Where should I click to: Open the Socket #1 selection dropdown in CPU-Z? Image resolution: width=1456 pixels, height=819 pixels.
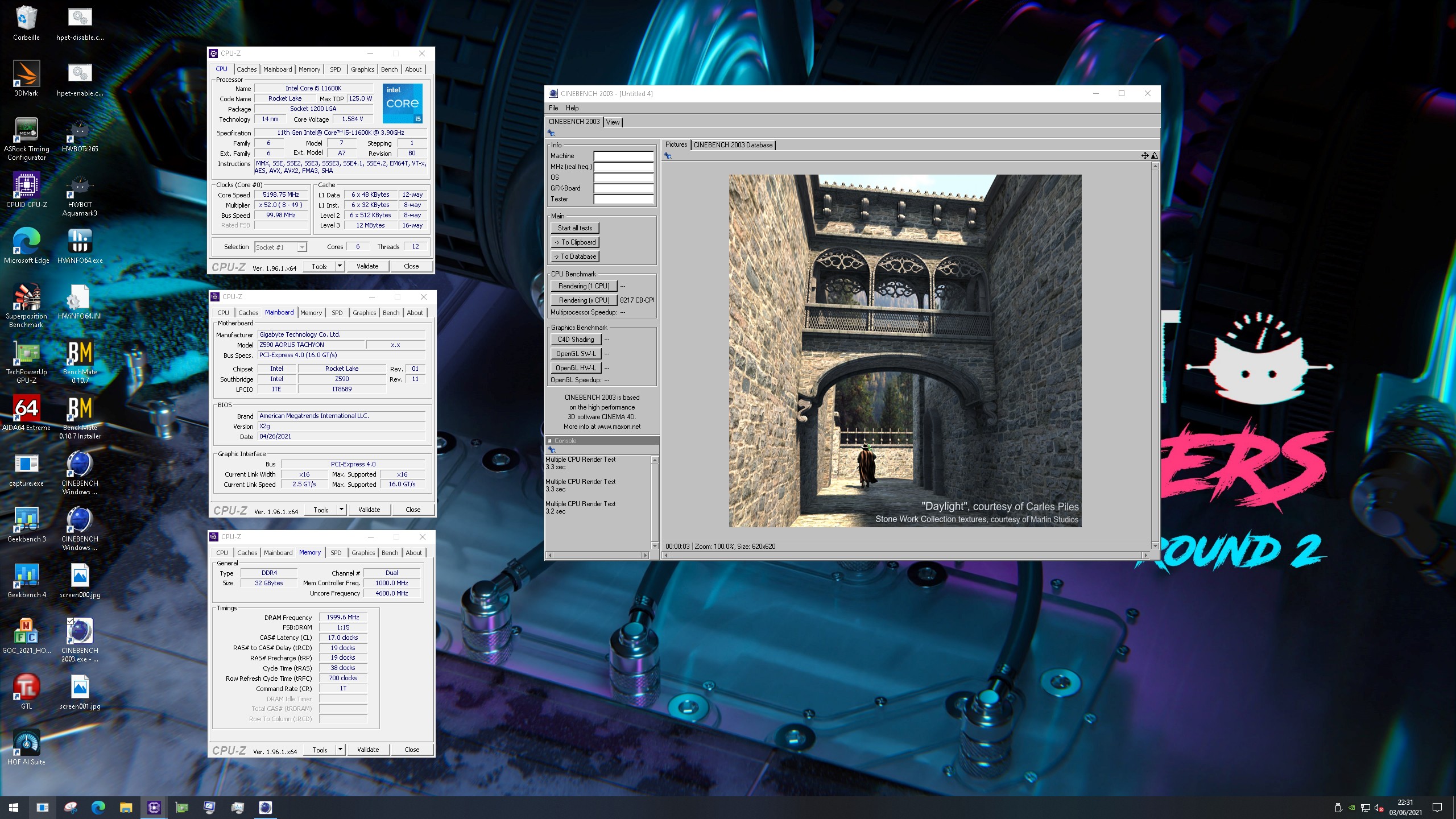281,247
